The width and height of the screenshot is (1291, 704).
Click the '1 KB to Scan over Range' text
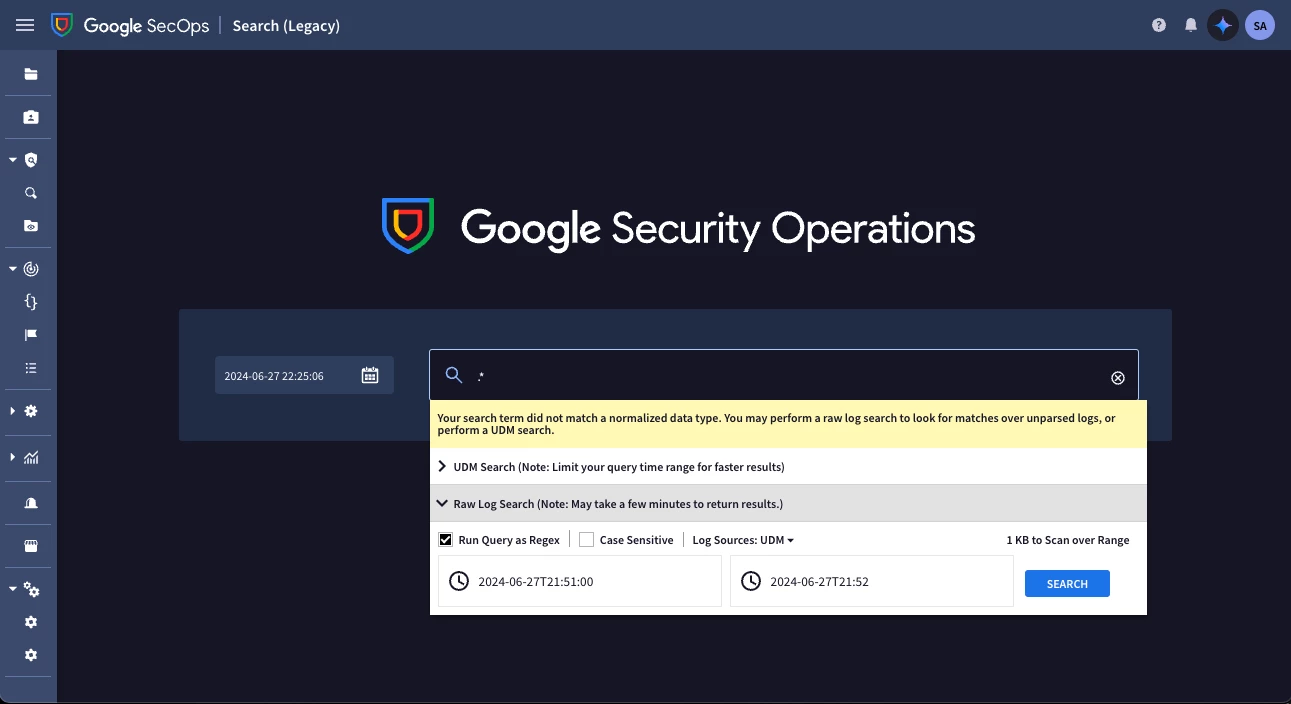[x=1068, y=540]
